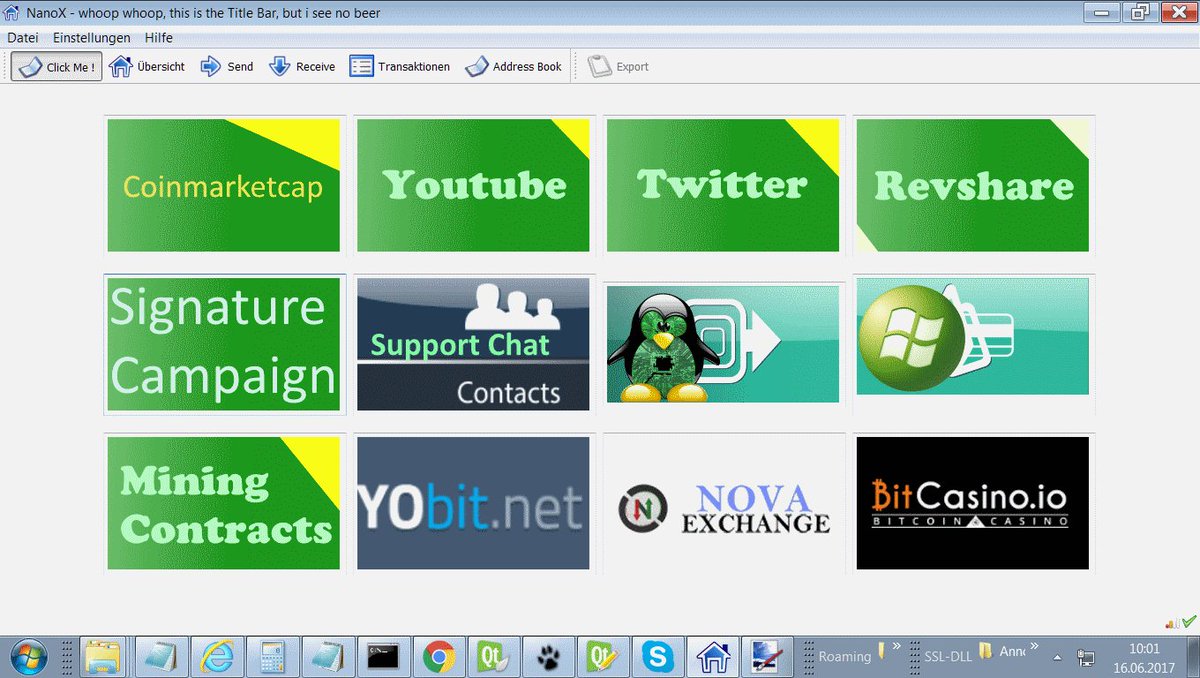Click the 'Click Me !' toolbar button
This screenshot has width=1200, height=678.
click(57, 67)
